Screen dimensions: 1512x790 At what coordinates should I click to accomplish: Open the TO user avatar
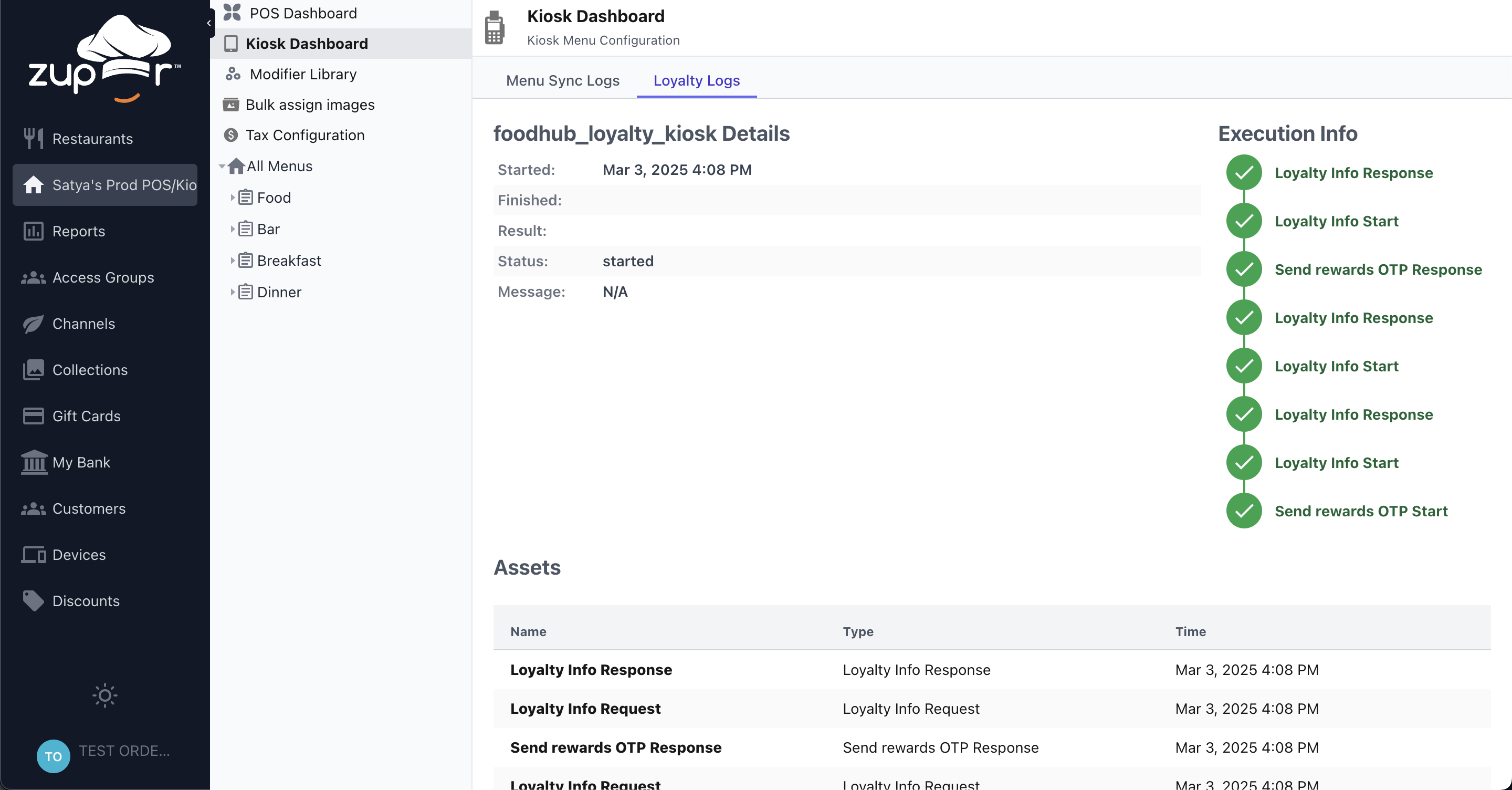click(54, 755)
